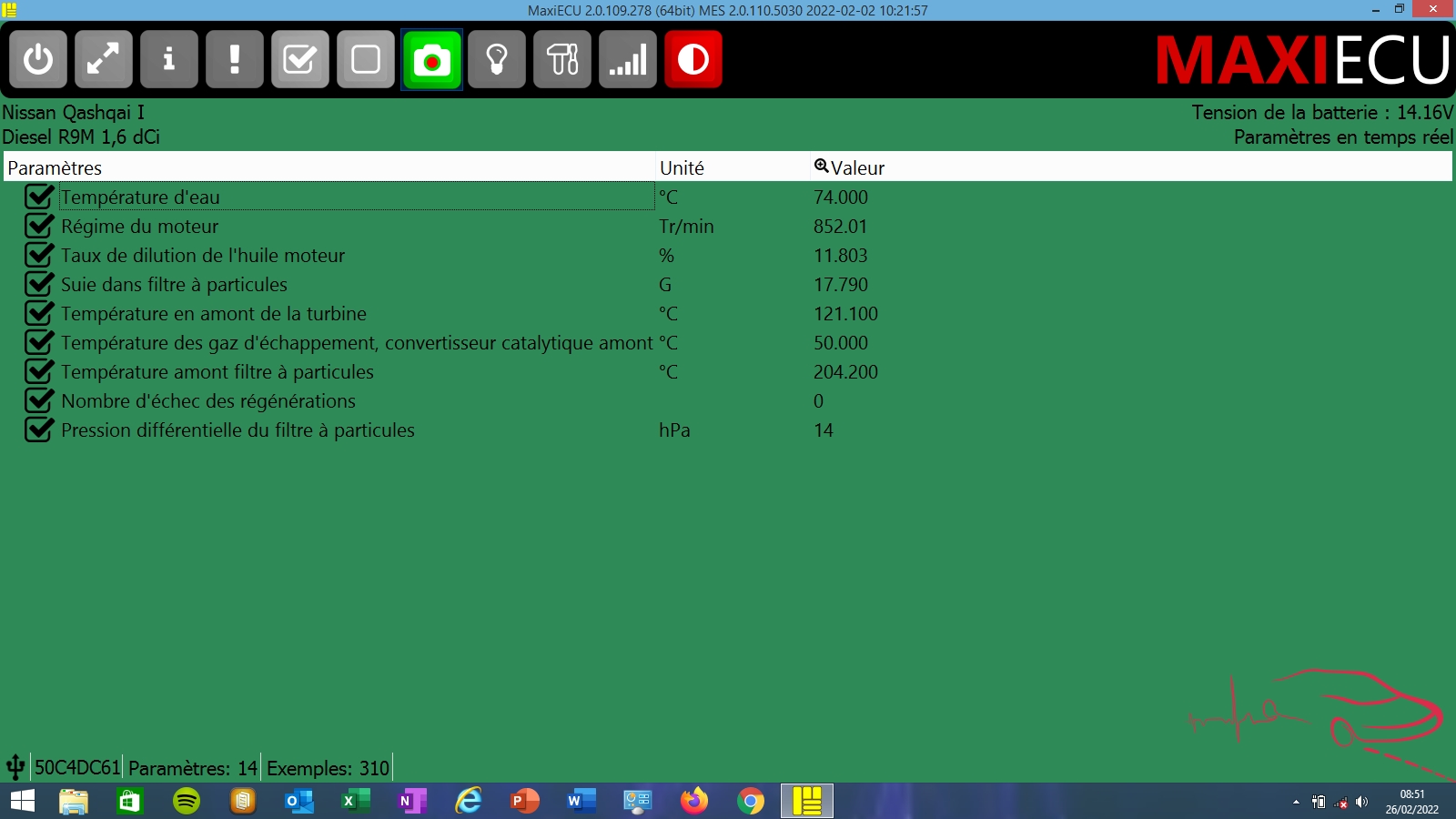
Task: Toggle Pression différentielle du filtre checkbox
Action: coord(39,430)
